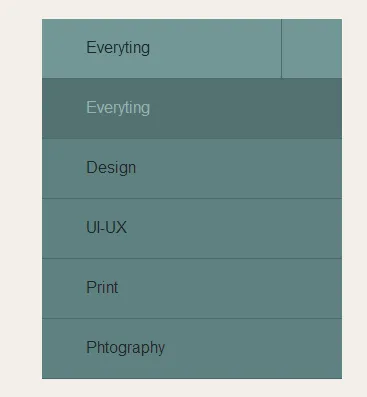Pick the UI-UX option
Image resolution: width=367 pixels, height=397 pixels.
point(192,228)
